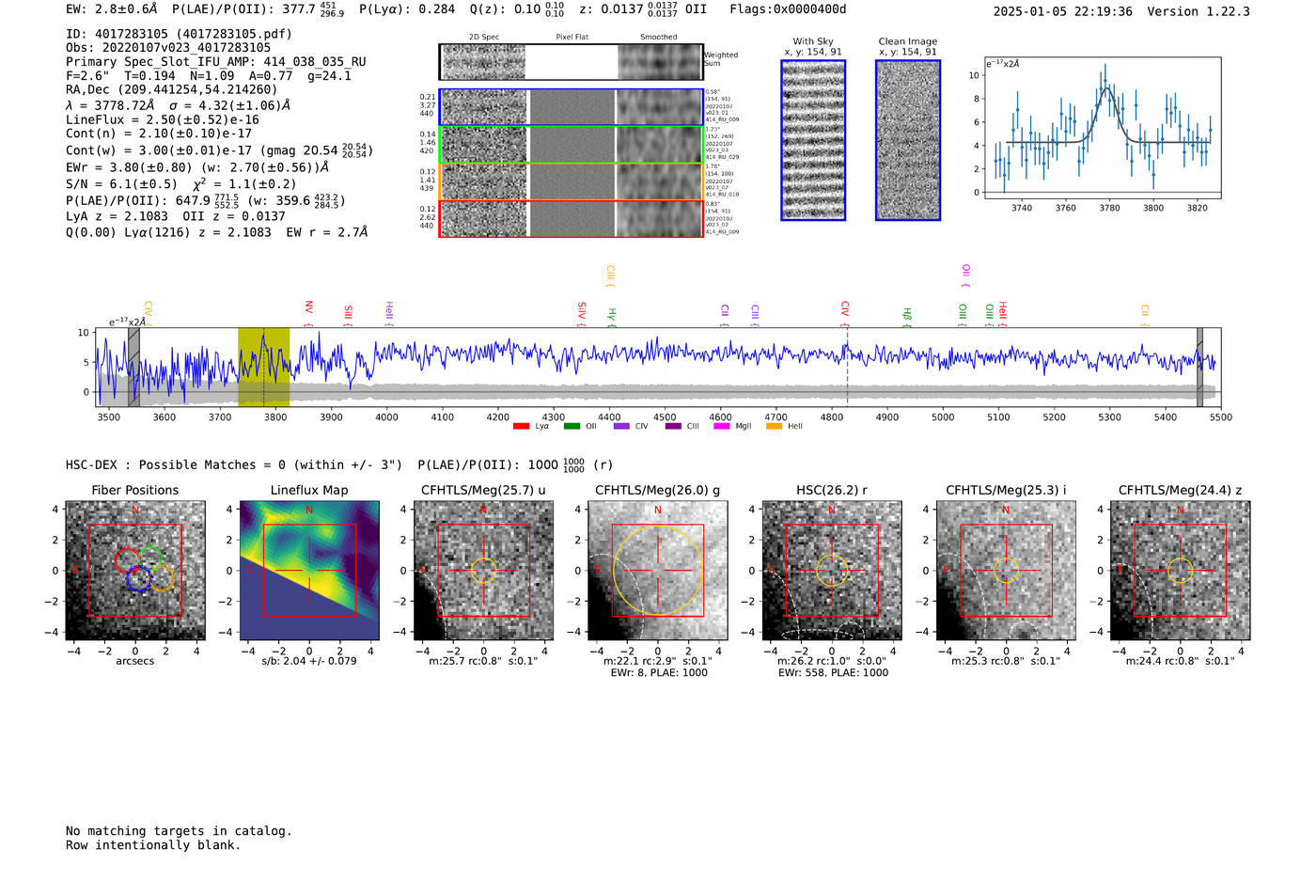This screenshot has height=896, width=1316.
Task: Click the EWr: 8, PLAE: 1000 caption
Action: (658, 672)
